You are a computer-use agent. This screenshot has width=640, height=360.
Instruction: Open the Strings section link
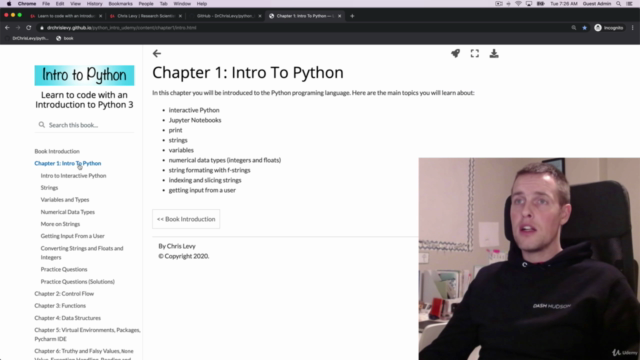49,188
